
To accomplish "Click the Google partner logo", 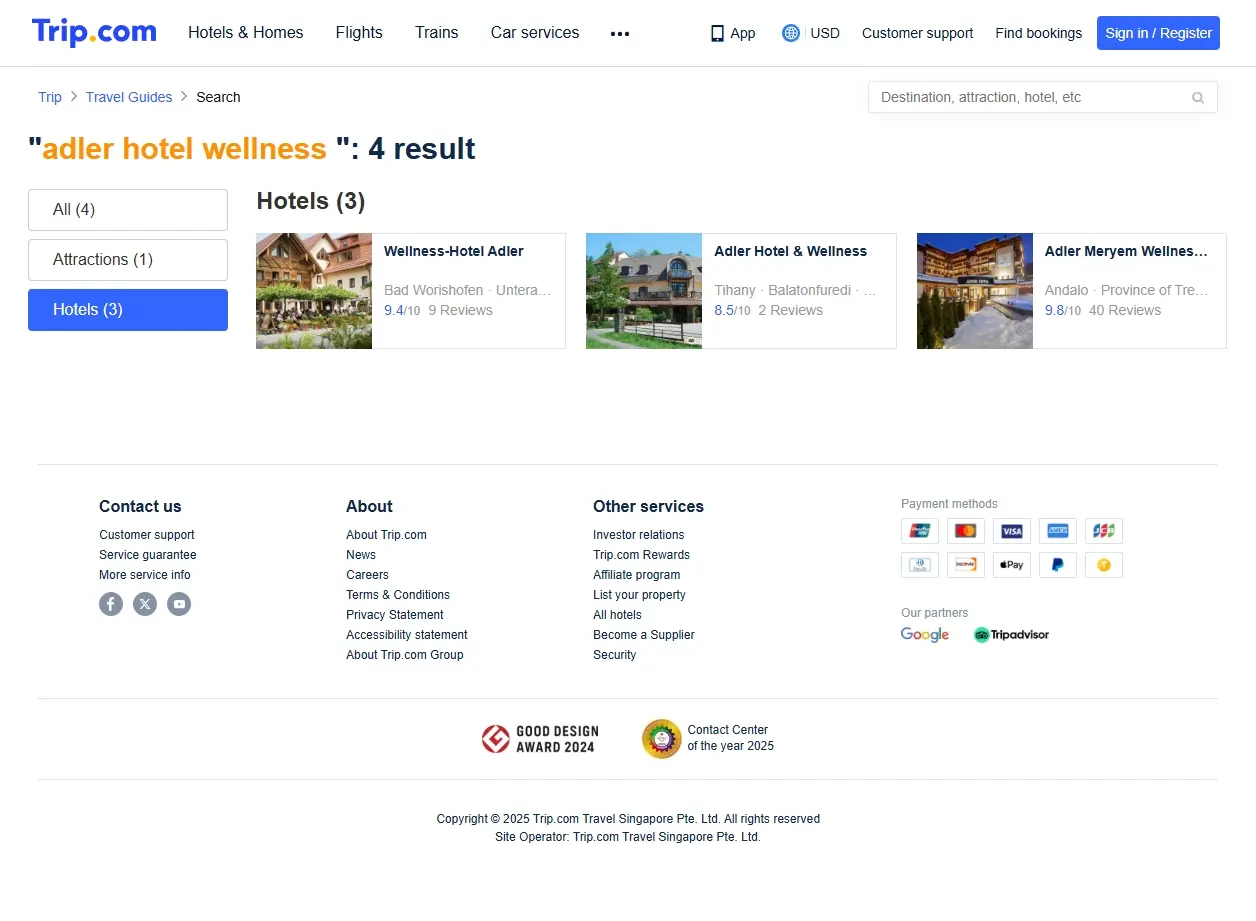I will pyautogui.click(x=925, y=635).
